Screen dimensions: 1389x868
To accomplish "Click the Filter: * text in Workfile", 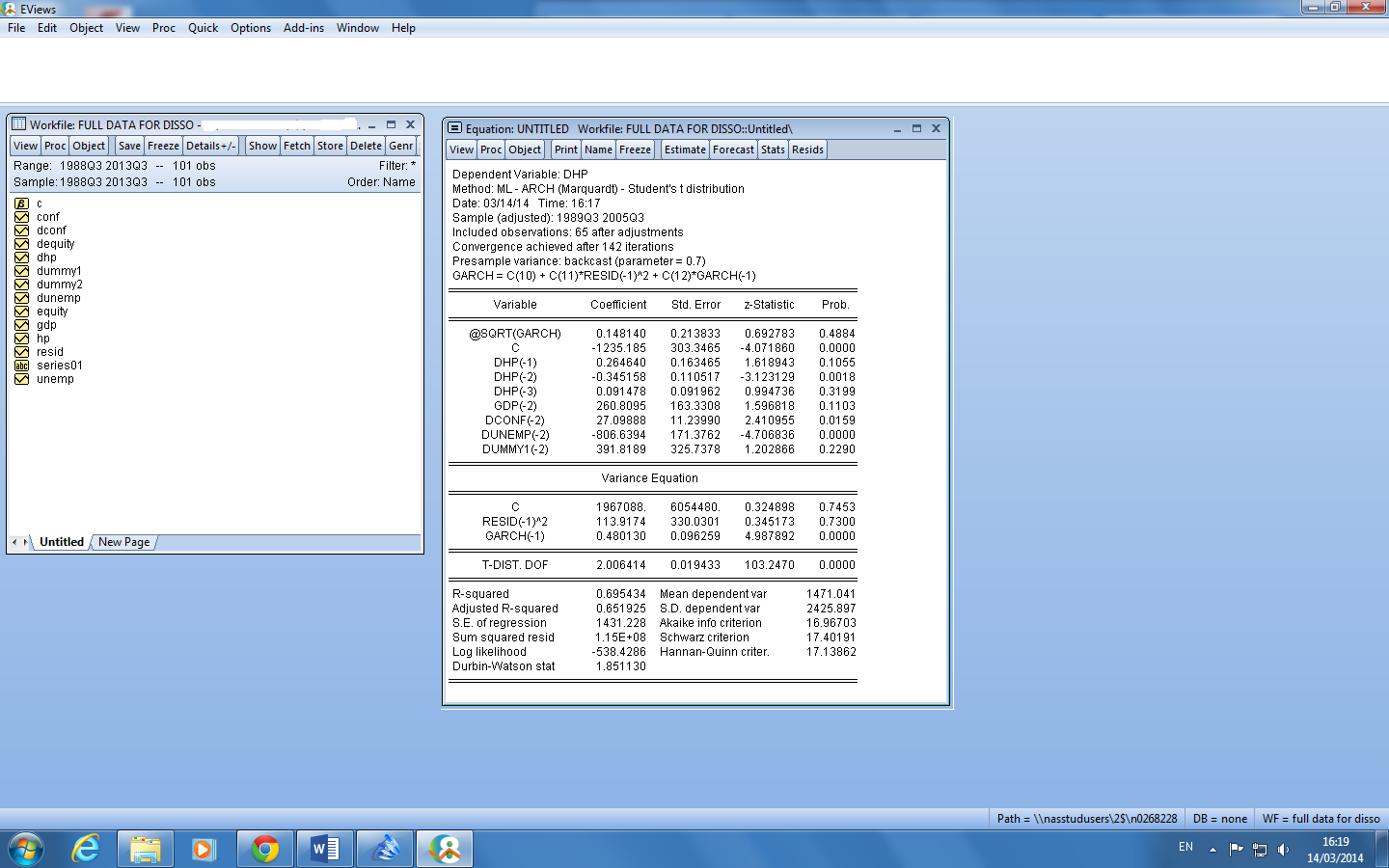I will (397, 166).
